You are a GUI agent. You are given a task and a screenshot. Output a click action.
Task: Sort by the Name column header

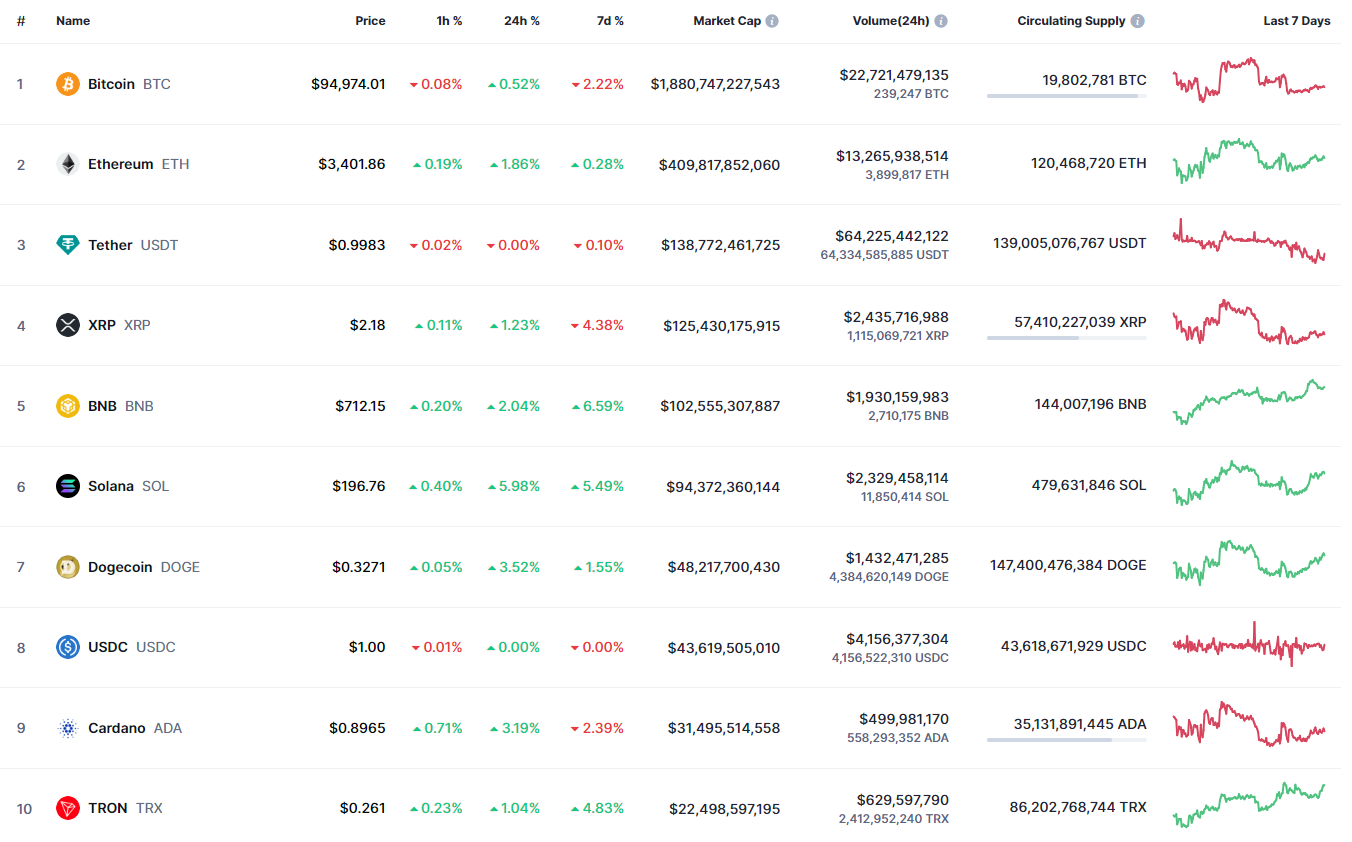(73, 21)
